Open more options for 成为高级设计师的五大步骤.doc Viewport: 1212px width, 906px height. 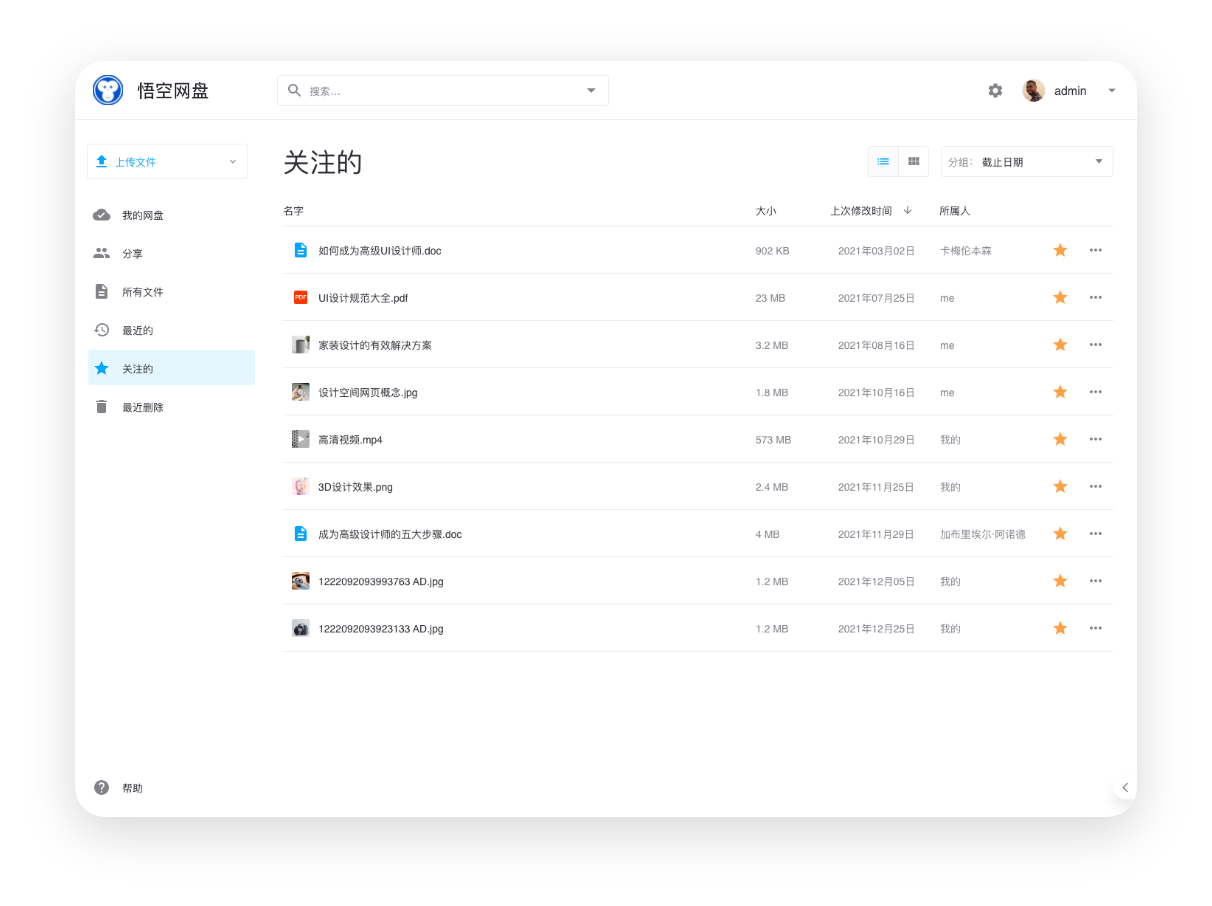(1096, 533)
